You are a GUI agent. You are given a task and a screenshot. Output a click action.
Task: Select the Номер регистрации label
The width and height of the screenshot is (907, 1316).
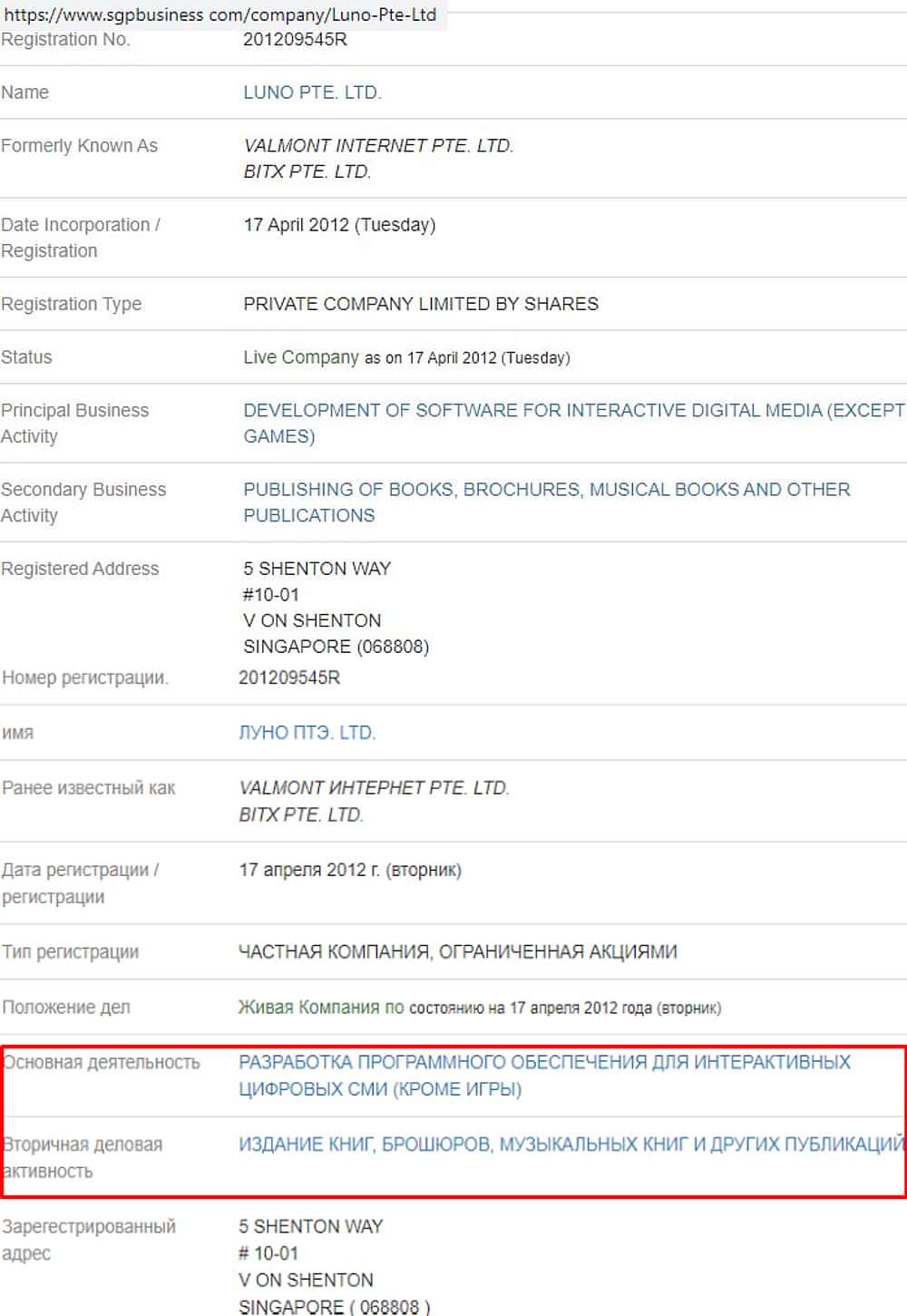point(85,677)
